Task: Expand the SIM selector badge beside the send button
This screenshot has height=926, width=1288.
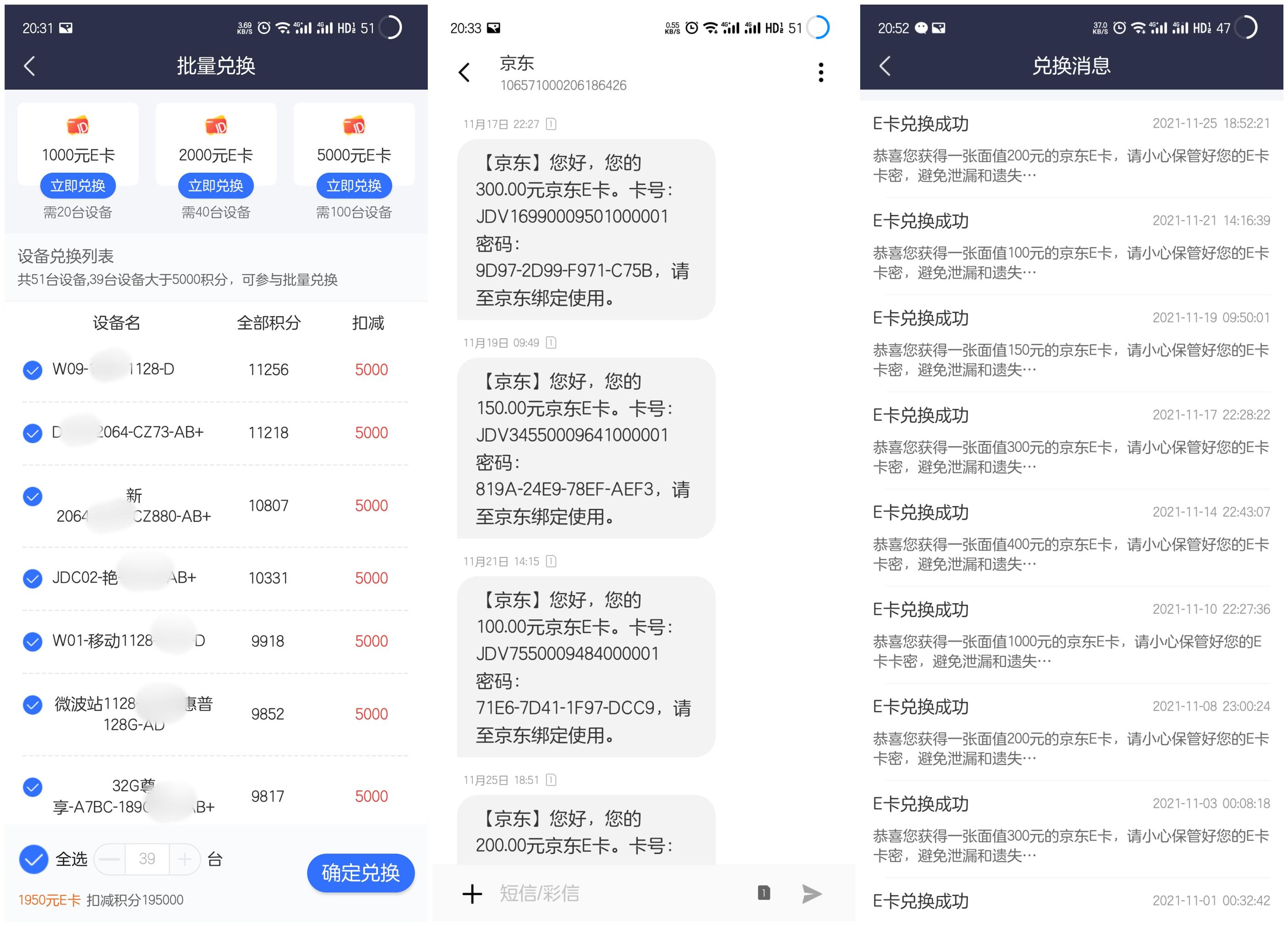Action: coord(764,893)
